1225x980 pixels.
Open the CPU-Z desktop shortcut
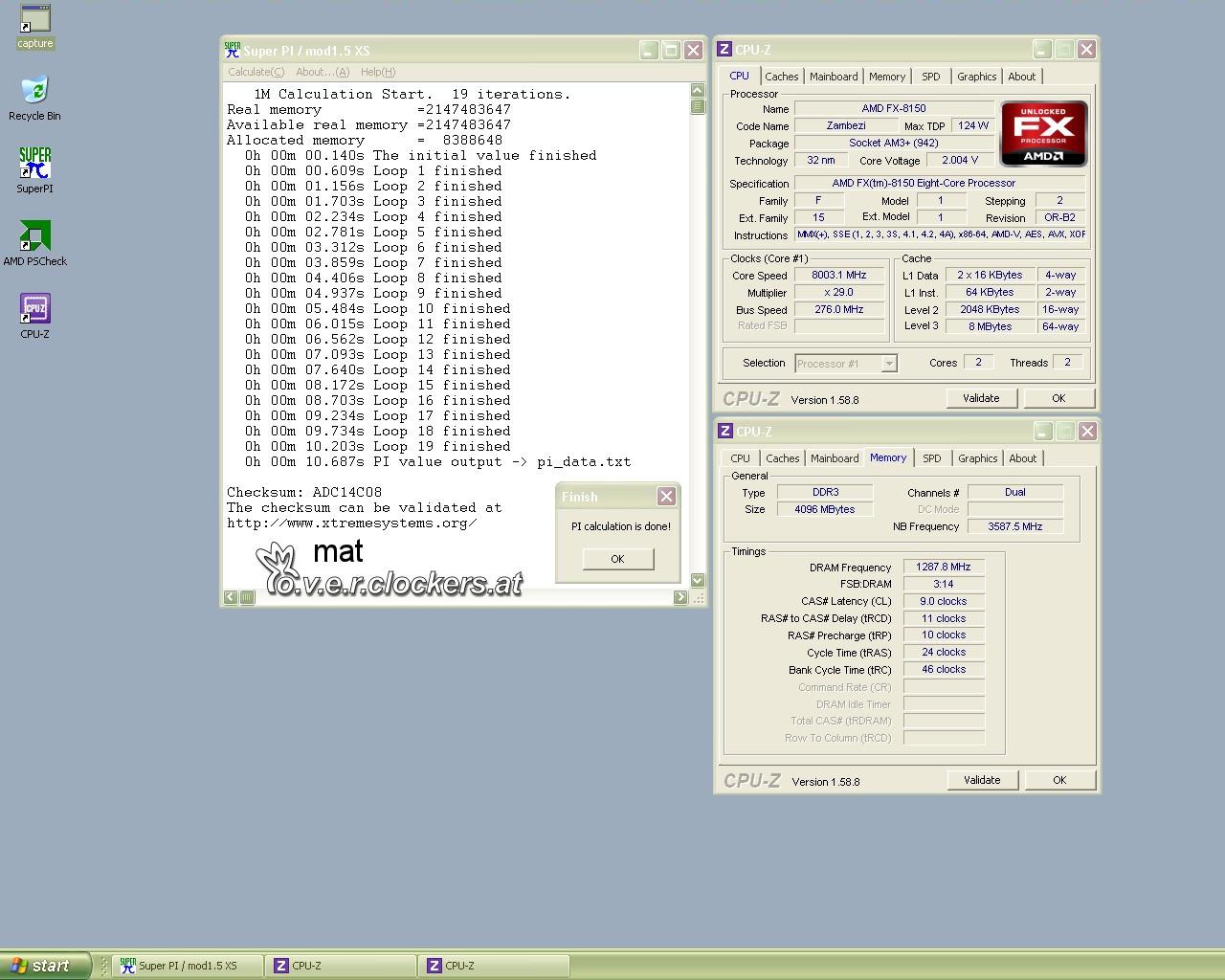pyautogui.click(x=34, y=316)
